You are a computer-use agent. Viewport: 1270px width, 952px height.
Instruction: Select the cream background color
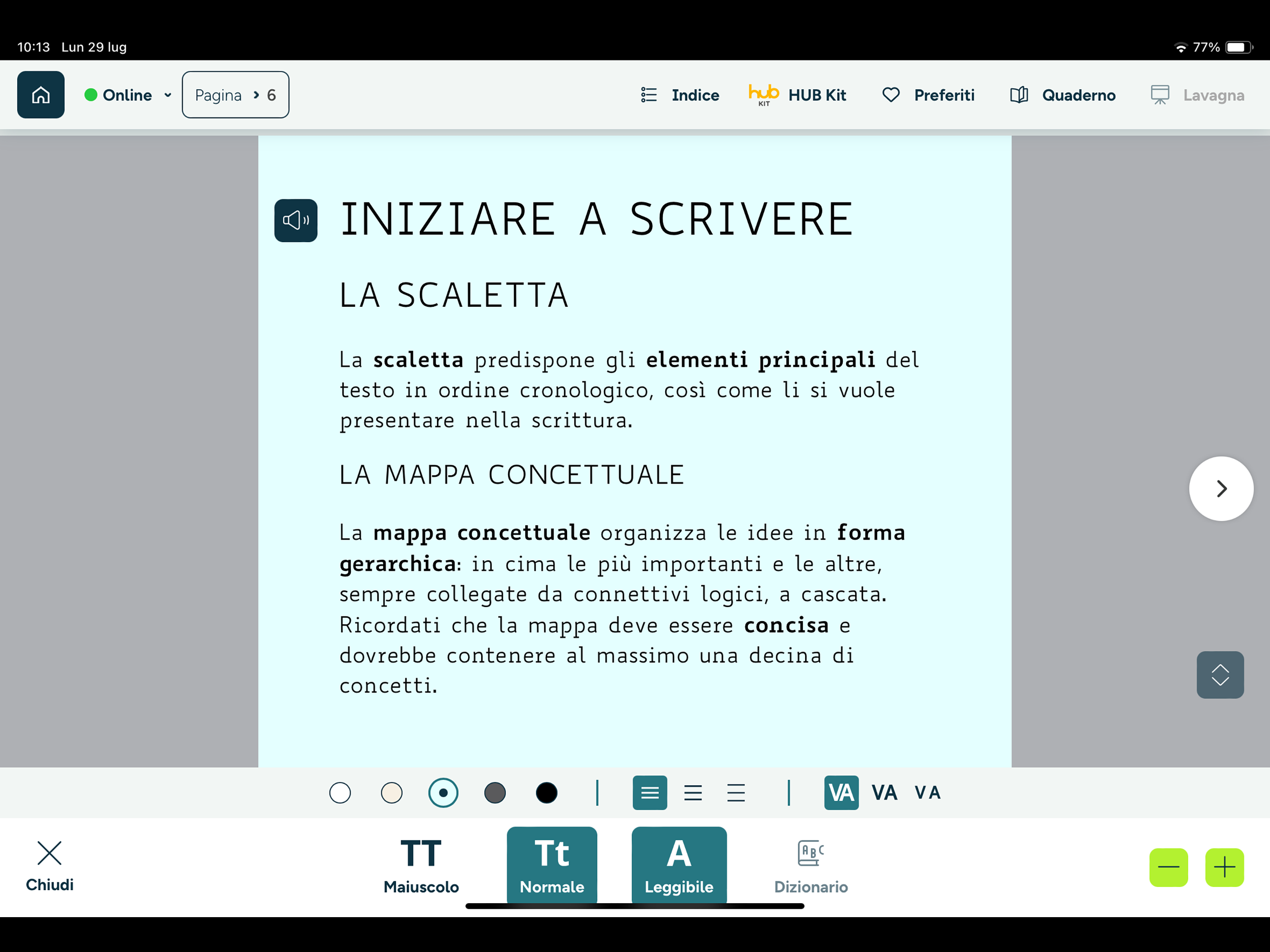click(x=391, y=793)
